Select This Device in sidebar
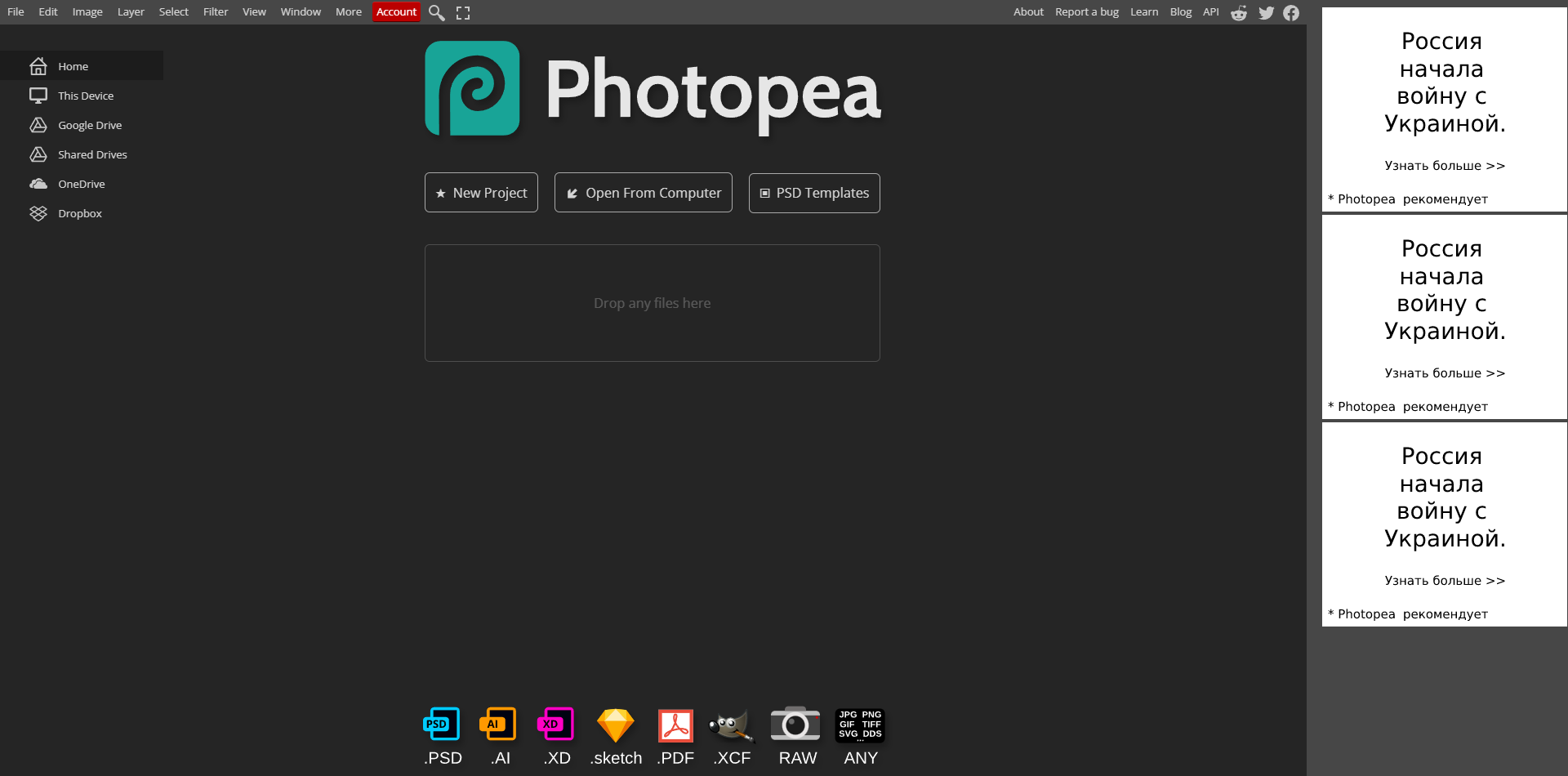The height and width of the screenshot is (776, 1568). pyautogui.click(x=82, y=96)
